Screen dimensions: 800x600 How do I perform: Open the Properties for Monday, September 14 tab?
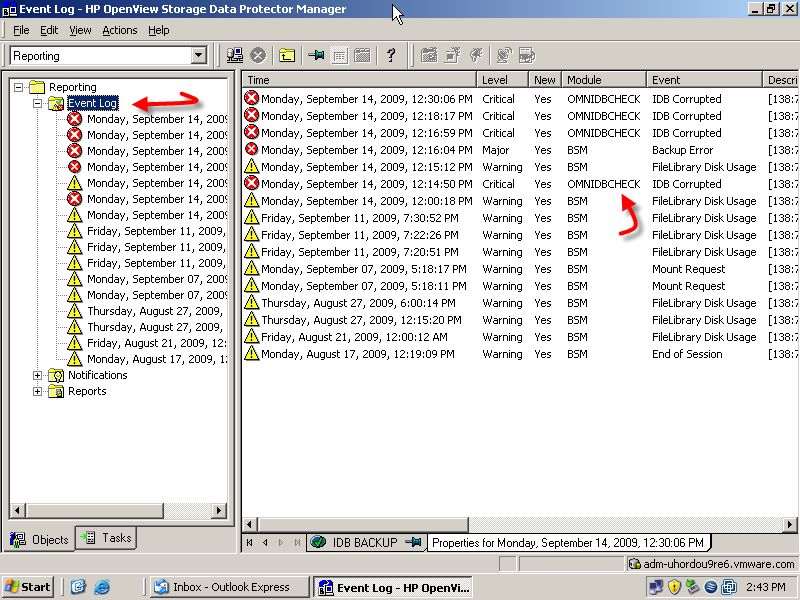tap(568, 542)
